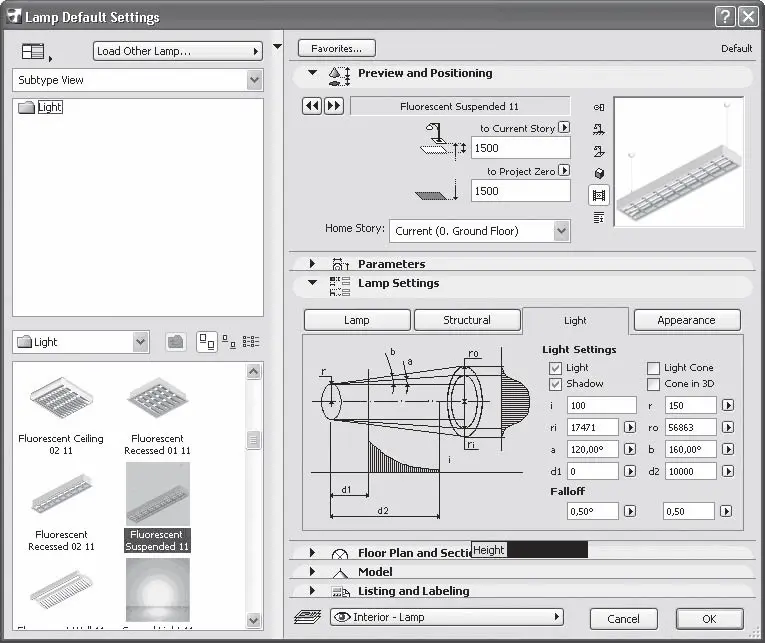Click the Preview and Positioning section icon
The width and height of the screenshot is (765, 643).
coord(340,77)
